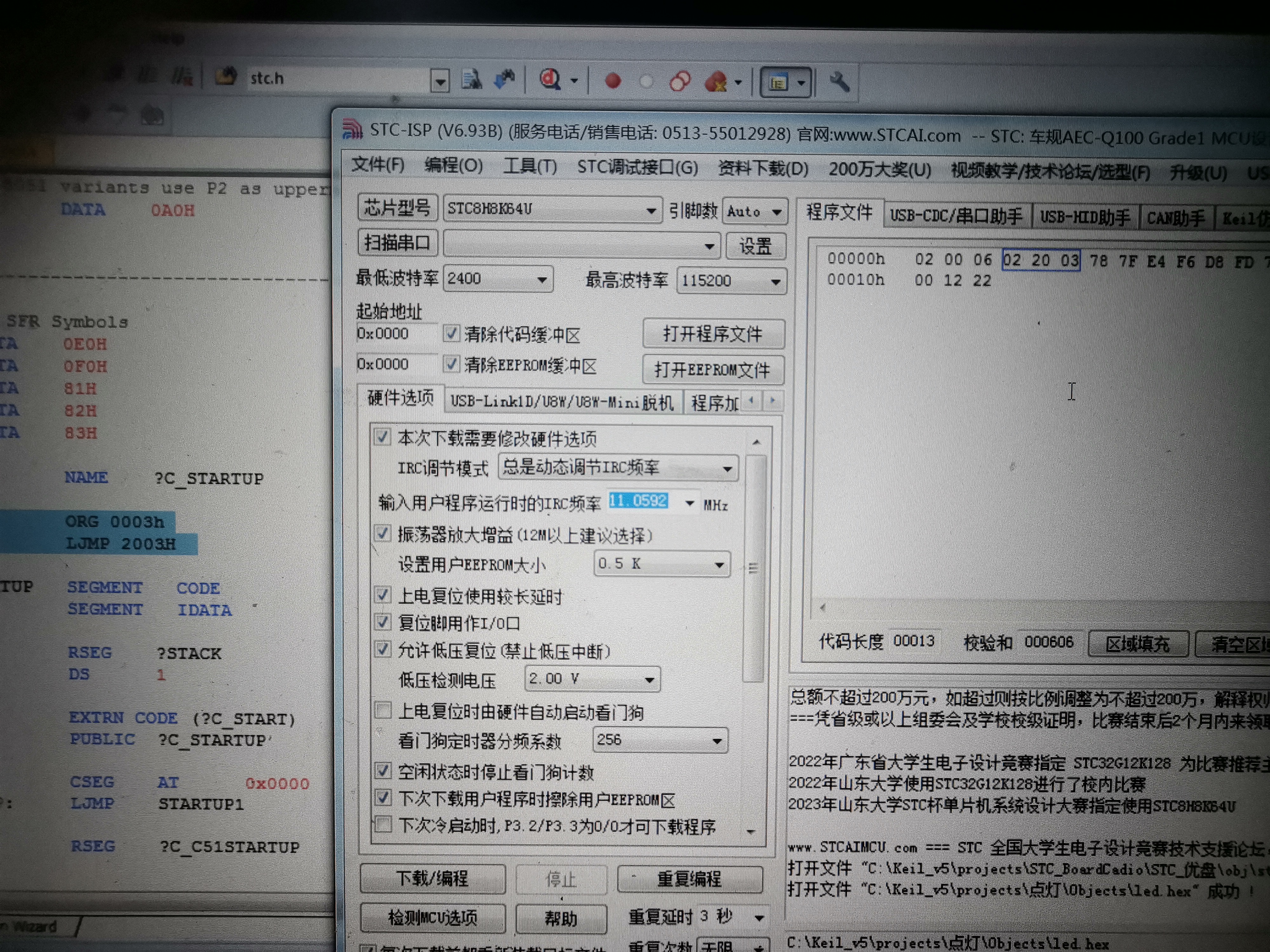This screenshot has height=952, width=1270.
Task: Open the chip model STC8H8K64U dropdown
Action: coord(651,211)
